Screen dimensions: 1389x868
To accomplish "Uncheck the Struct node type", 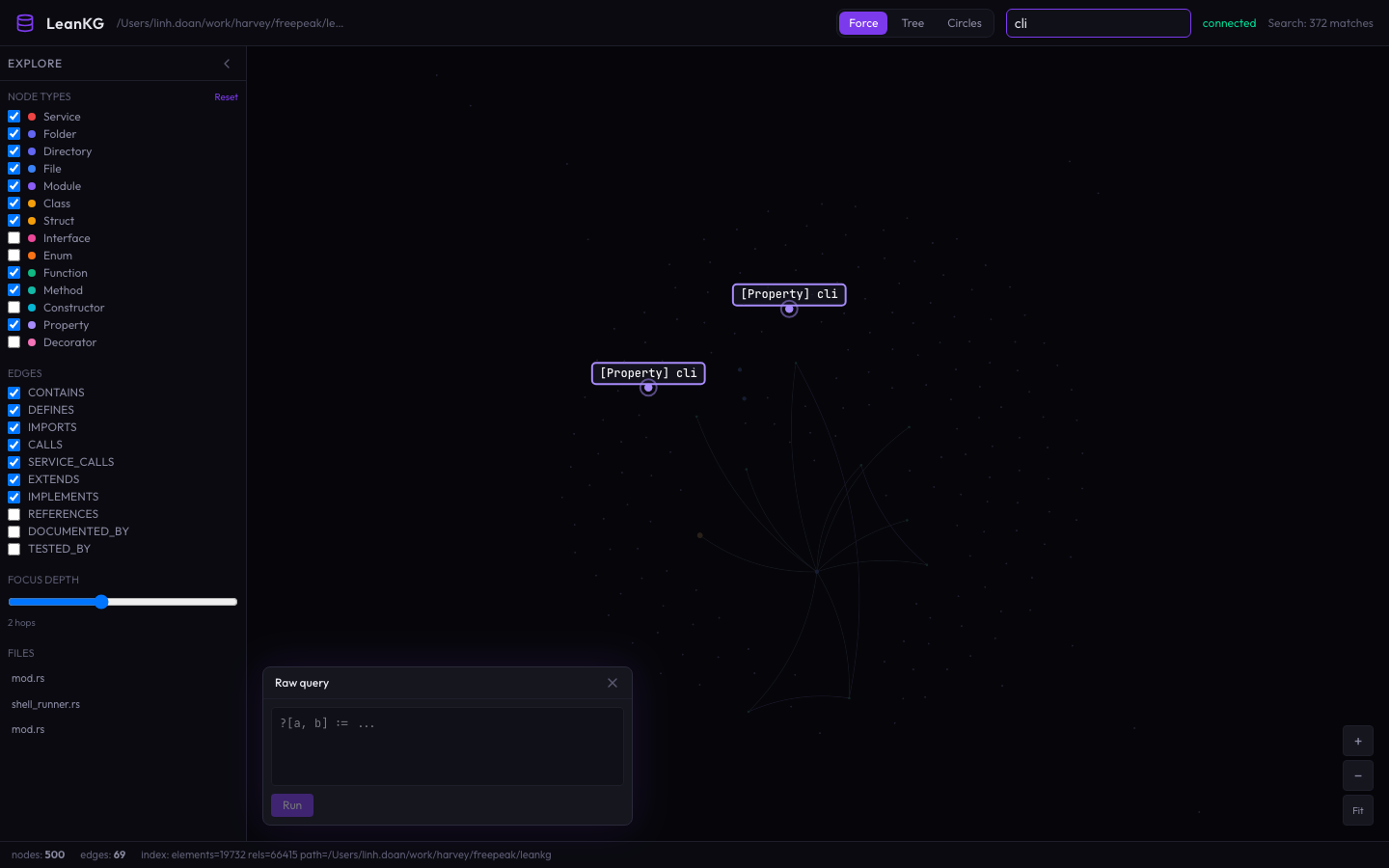I will pos(14,221).
